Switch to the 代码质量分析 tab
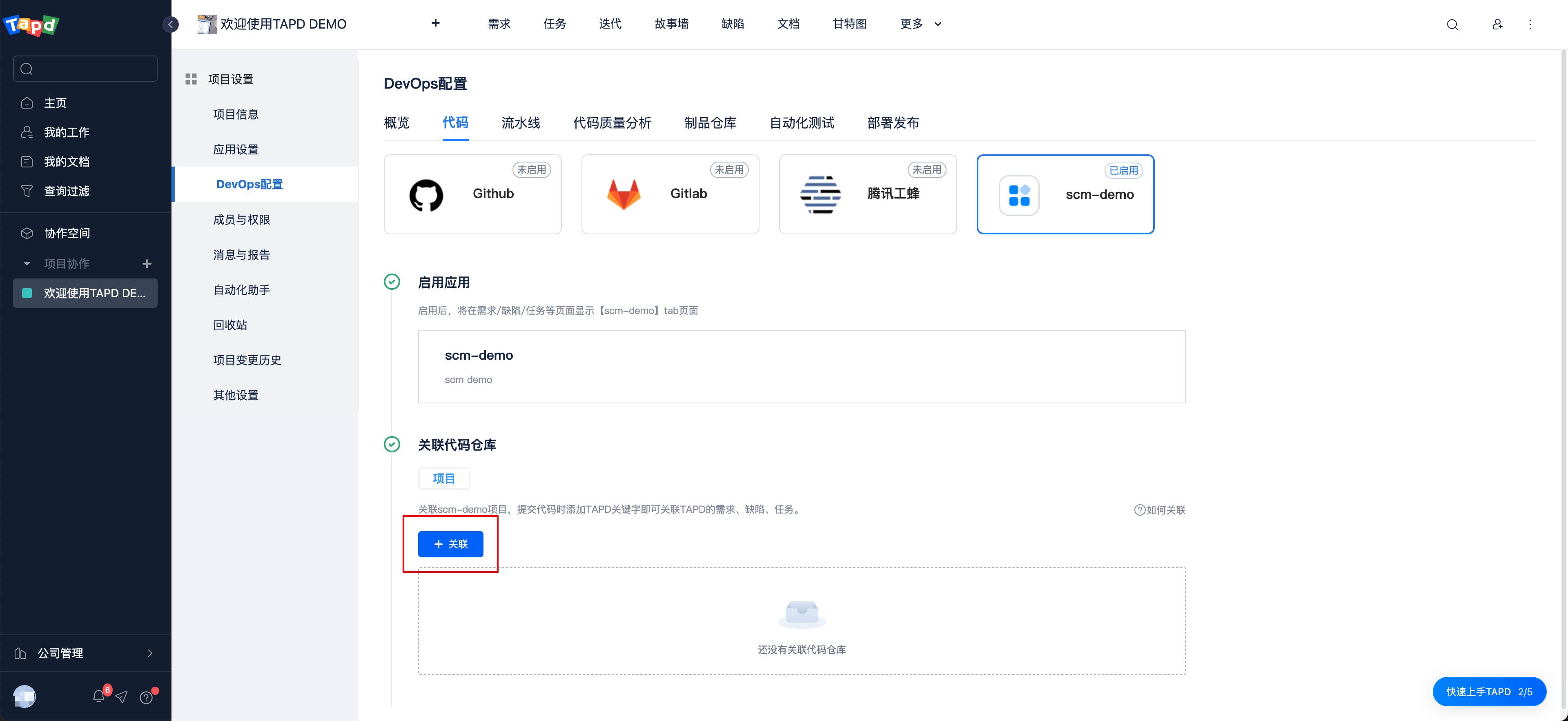The width and height of the screenshot is (1568, 721). [612, 123]
